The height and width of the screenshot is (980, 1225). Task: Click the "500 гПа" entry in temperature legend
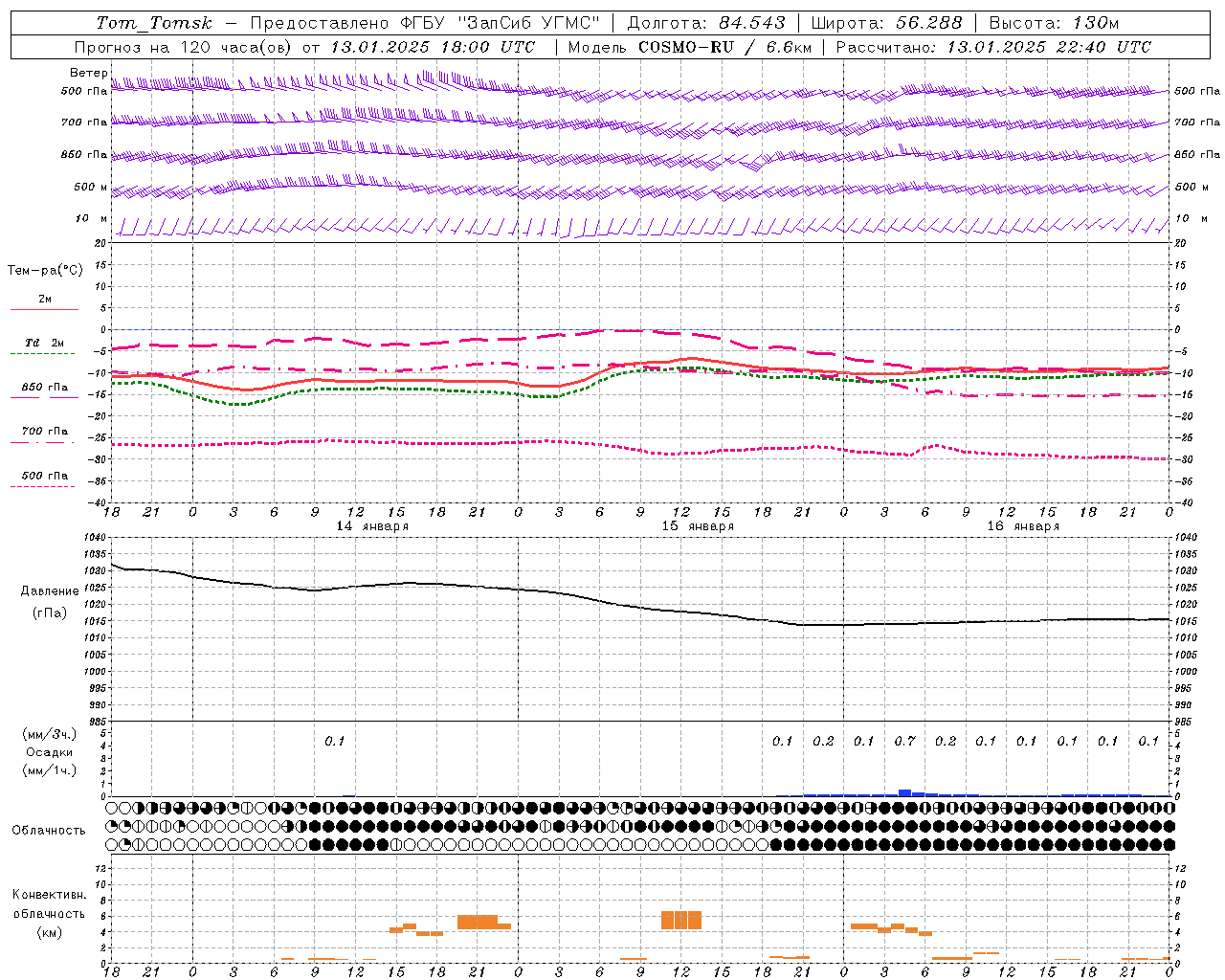click(45, 476)
